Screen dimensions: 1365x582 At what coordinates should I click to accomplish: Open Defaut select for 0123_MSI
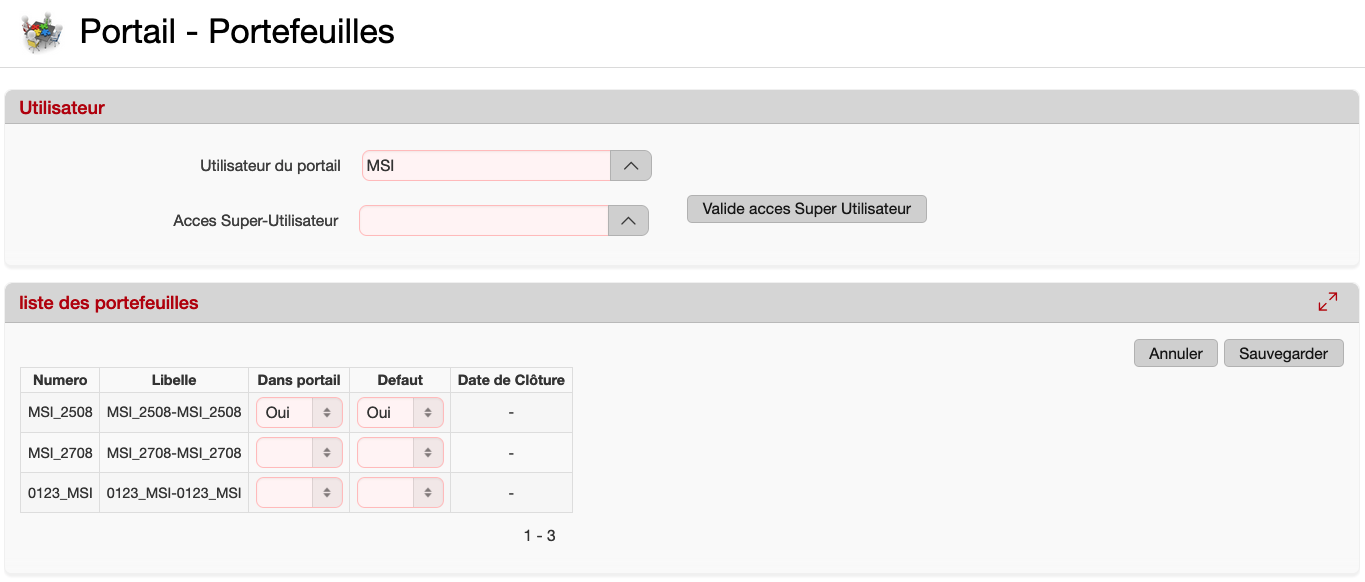(x=400, y=493)
